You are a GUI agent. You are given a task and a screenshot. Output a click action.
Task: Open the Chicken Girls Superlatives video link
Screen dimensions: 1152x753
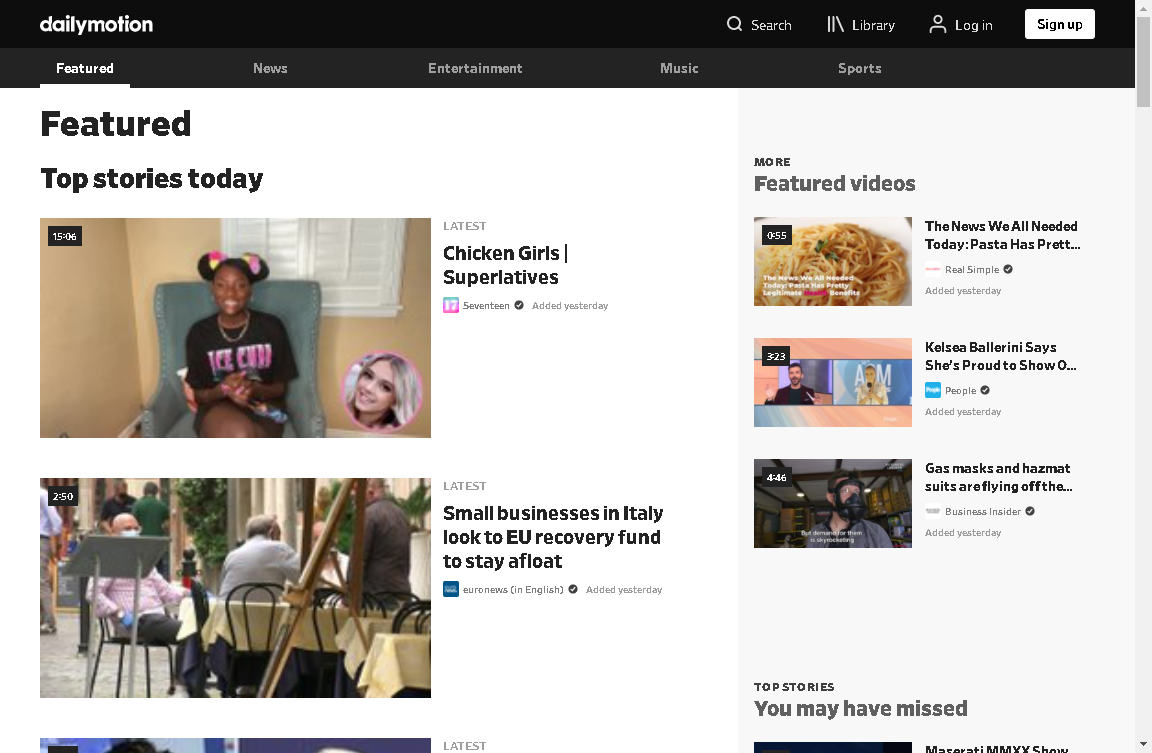click(x=505, y=265)
